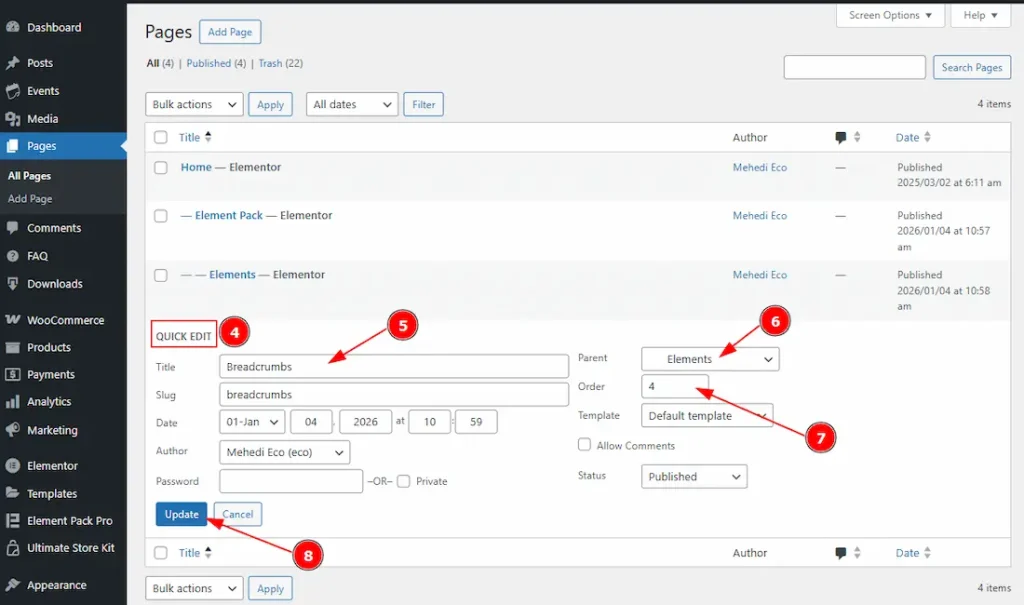Viewport: 1024px width, 605px height.
Task: Click the Ultimate Store Kit bag icon
Action: (12, 548)
